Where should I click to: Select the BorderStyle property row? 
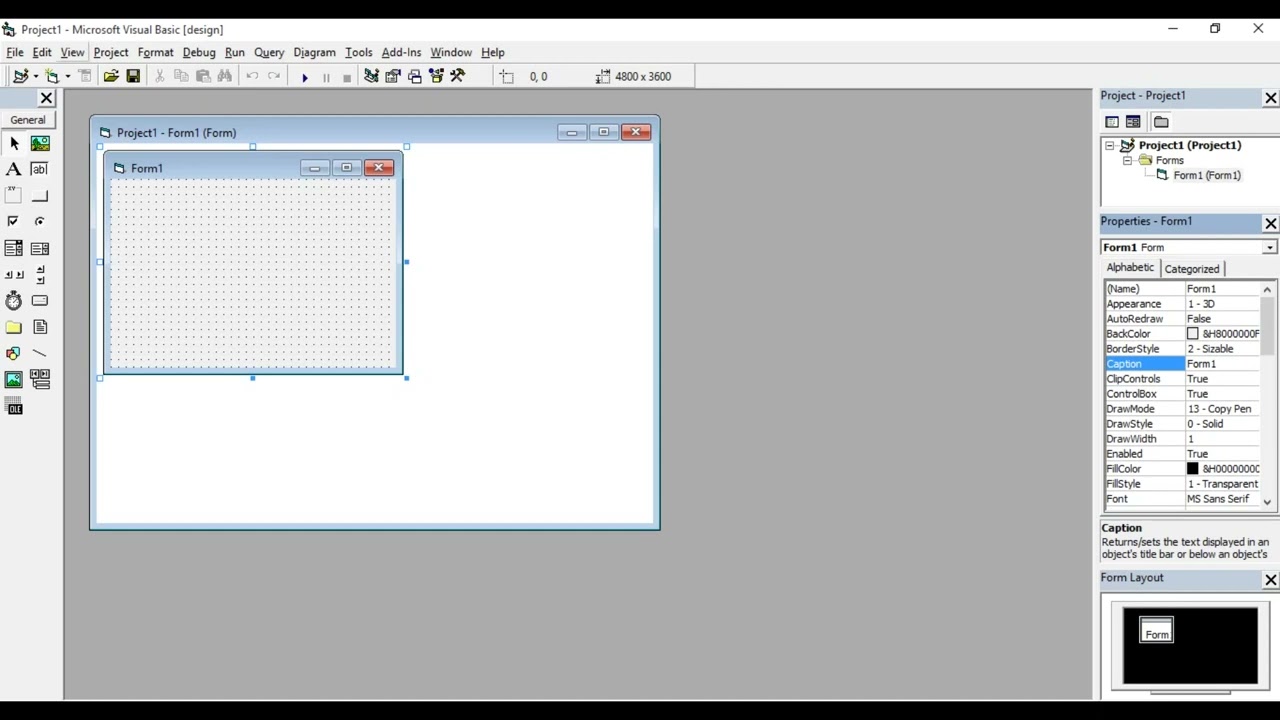(x=1183, y=349)
